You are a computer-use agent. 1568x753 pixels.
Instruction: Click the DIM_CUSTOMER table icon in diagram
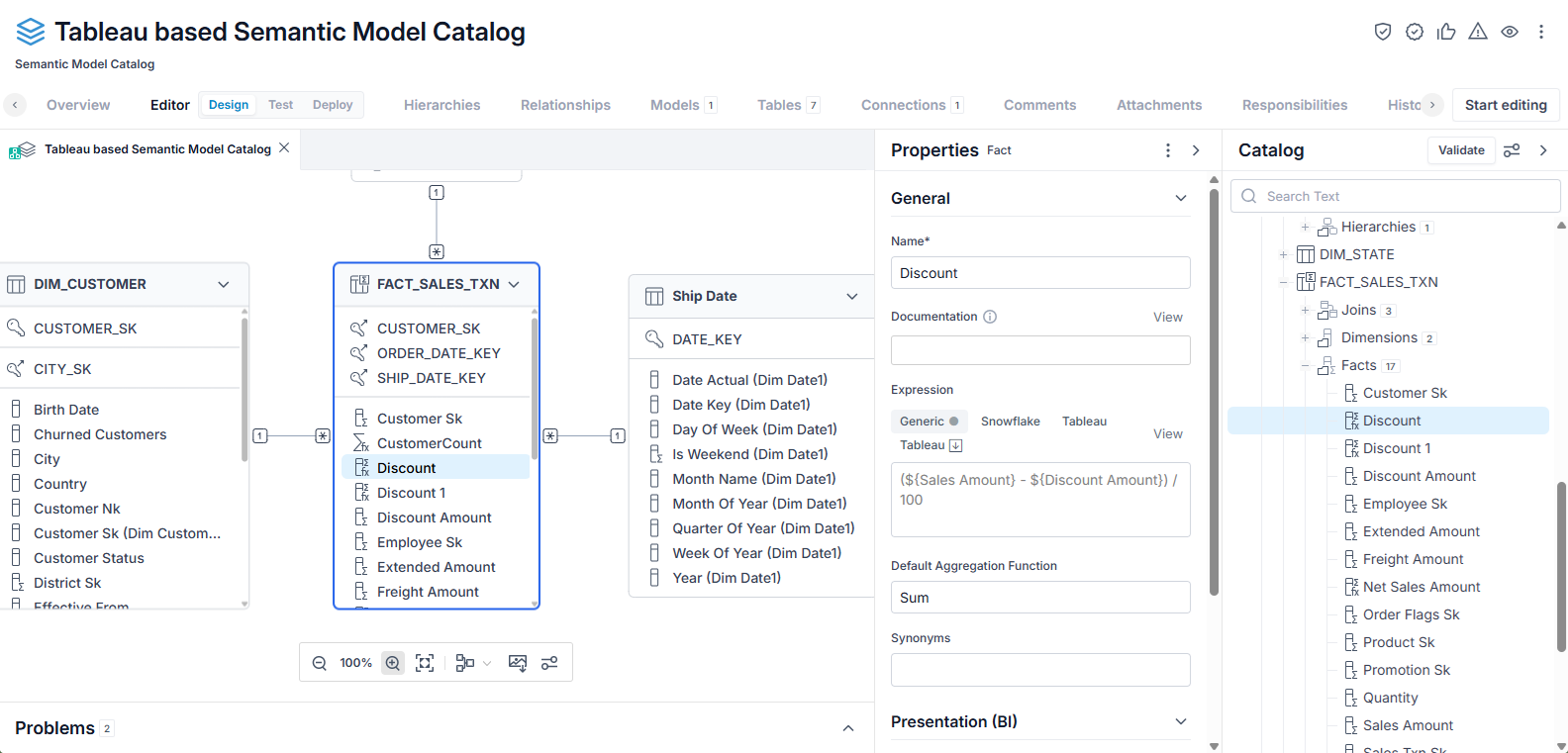tap(16, 285)
